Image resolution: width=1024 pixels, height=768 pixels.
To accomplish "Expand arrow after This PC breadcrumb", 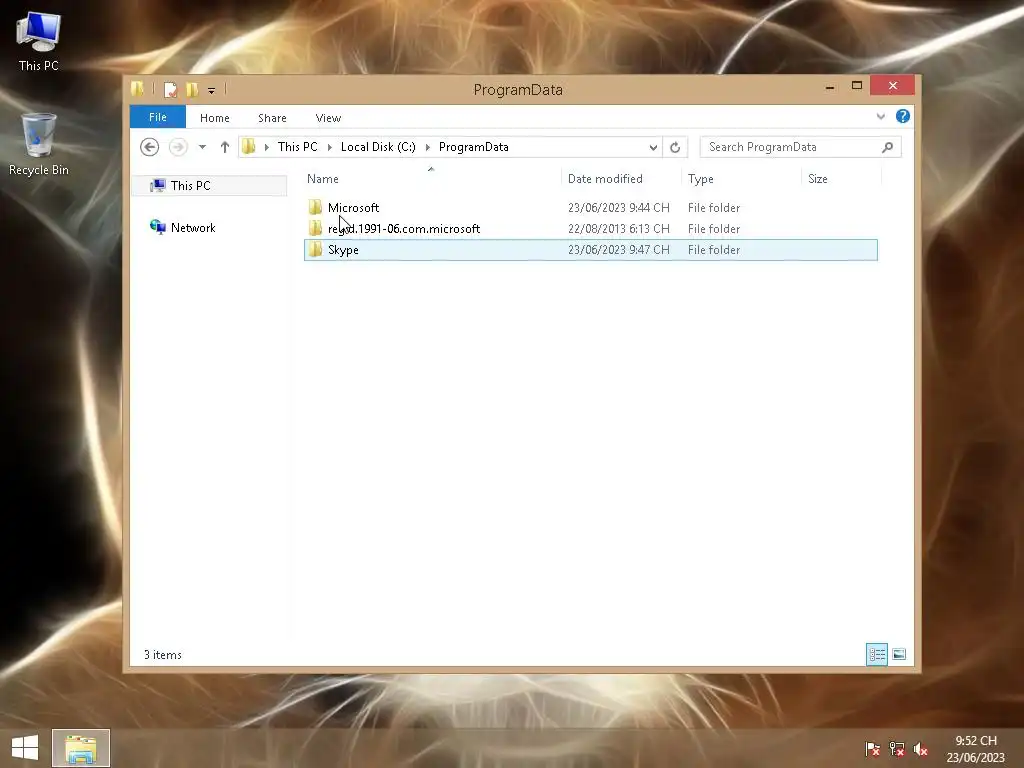I will pos(329,147).
